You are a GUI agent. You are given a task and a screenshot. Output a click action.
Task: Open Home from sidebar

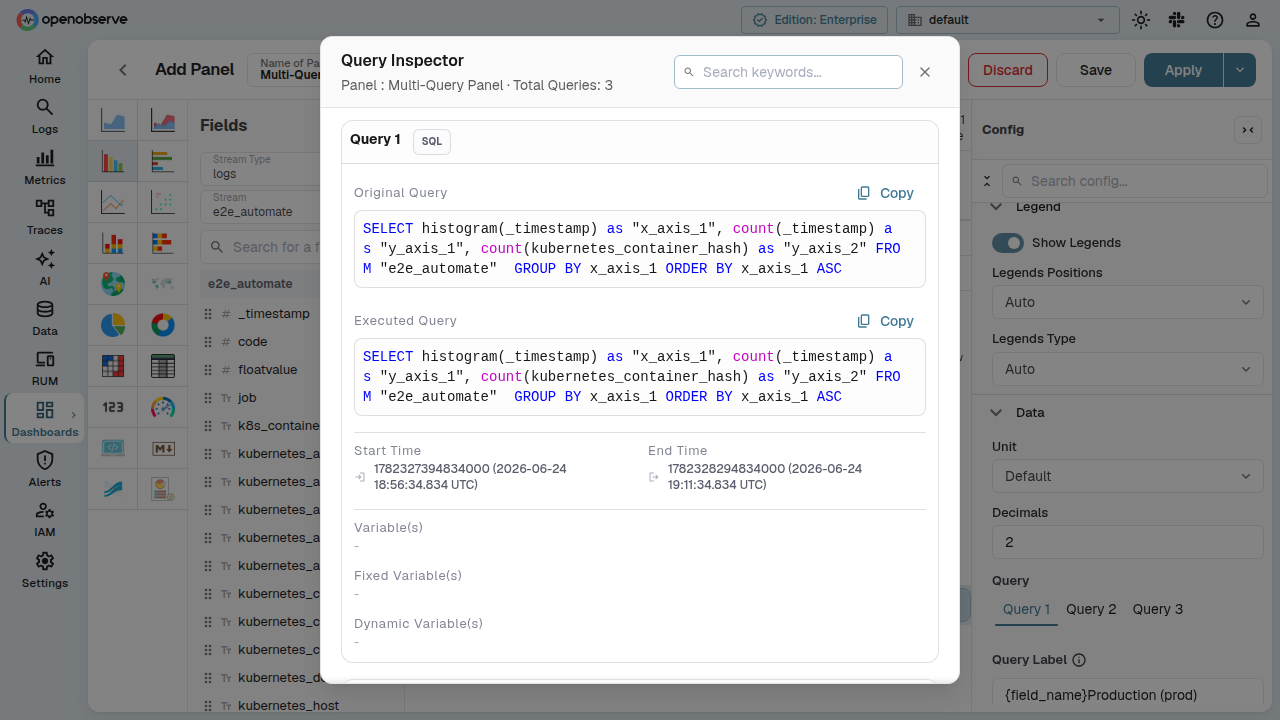click(x=45, y=66)
